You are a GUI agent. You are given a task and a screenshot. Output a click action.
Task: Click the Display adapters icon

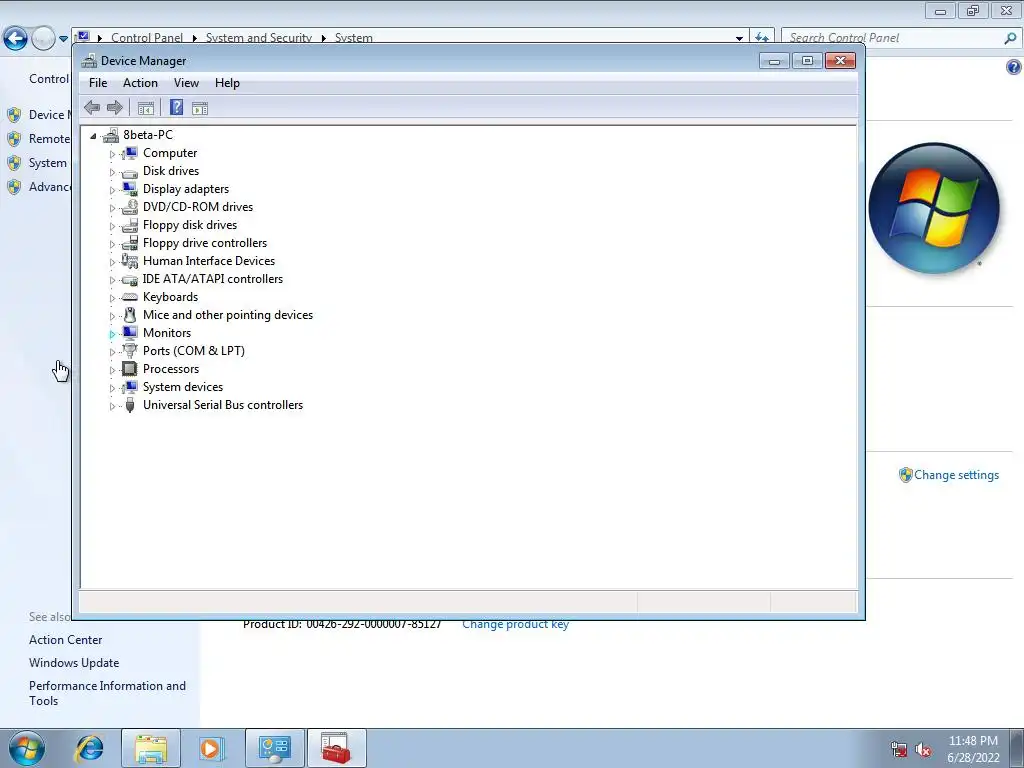coord(130,189)
